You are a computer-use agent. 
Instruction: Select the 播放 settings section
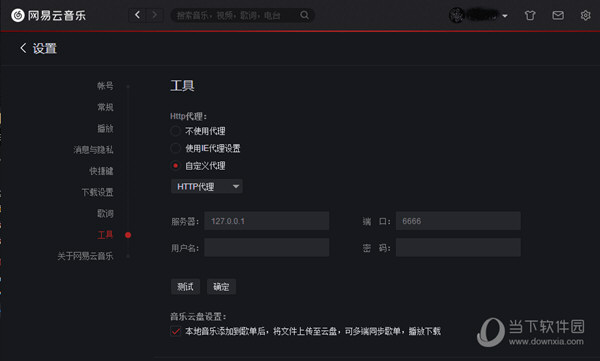[x=105, y=128]
